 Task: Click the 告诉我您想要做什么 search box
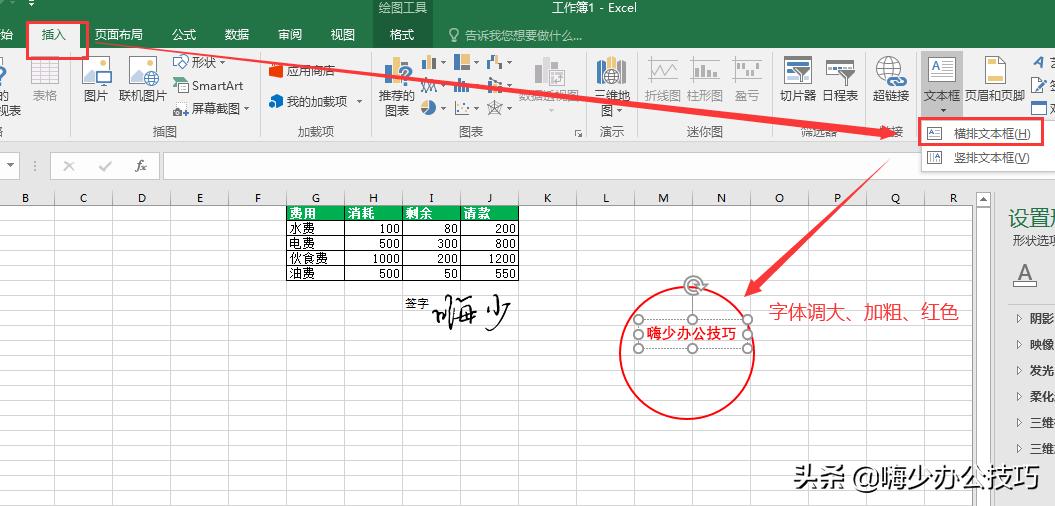(515, 35)
